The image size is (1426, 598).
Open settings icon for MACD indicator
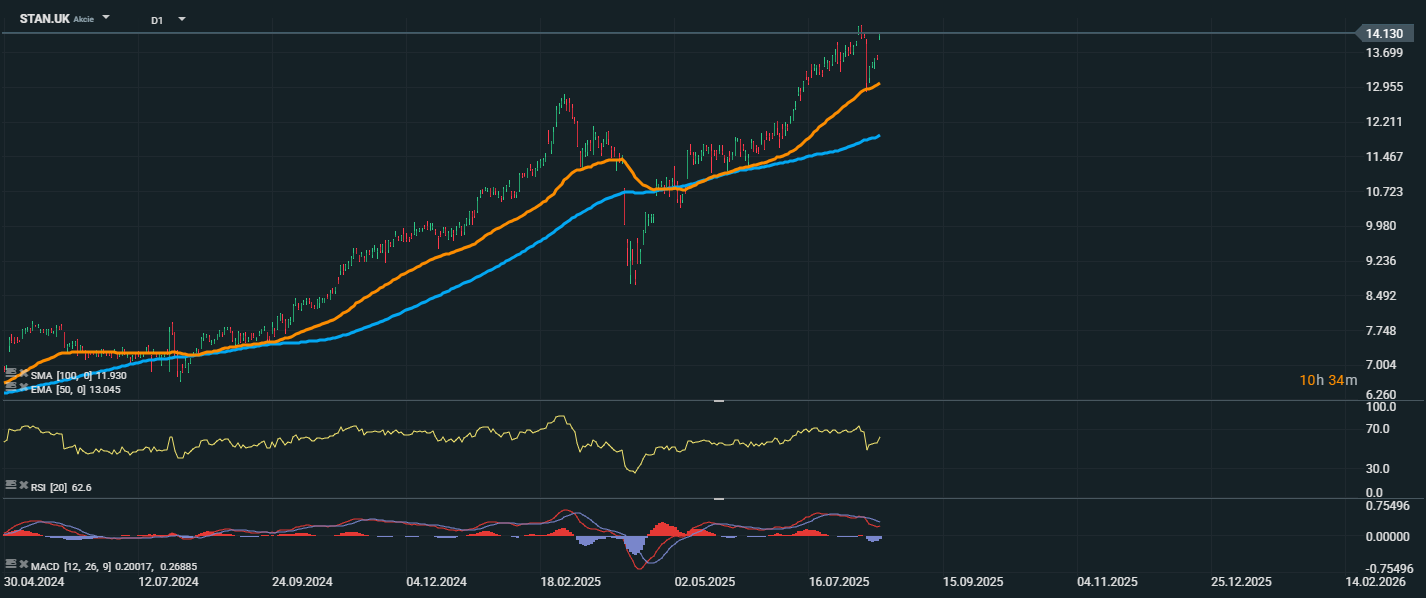click(11, 564)
